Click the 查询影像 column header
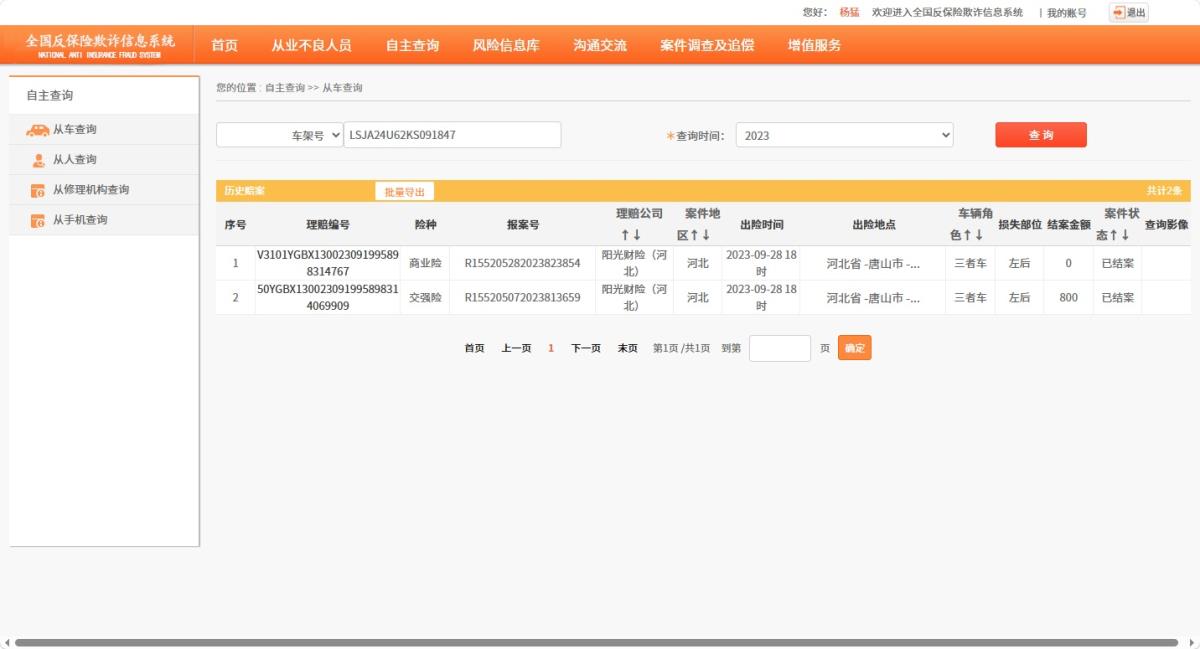 pyautogui.click(x=1166, y=224)
